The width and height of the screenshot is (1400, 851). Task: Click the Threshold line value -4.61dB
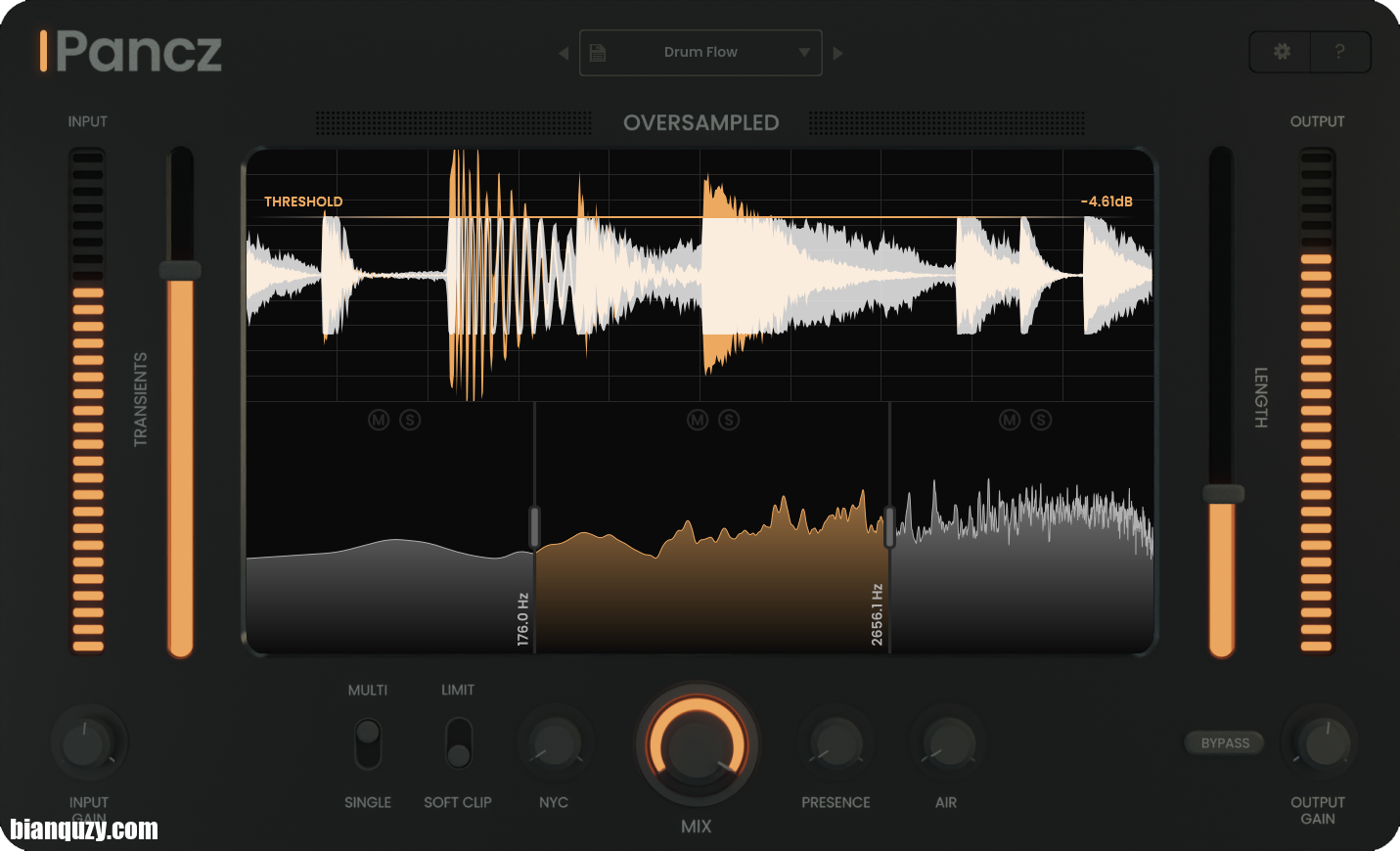[1106, 202]
